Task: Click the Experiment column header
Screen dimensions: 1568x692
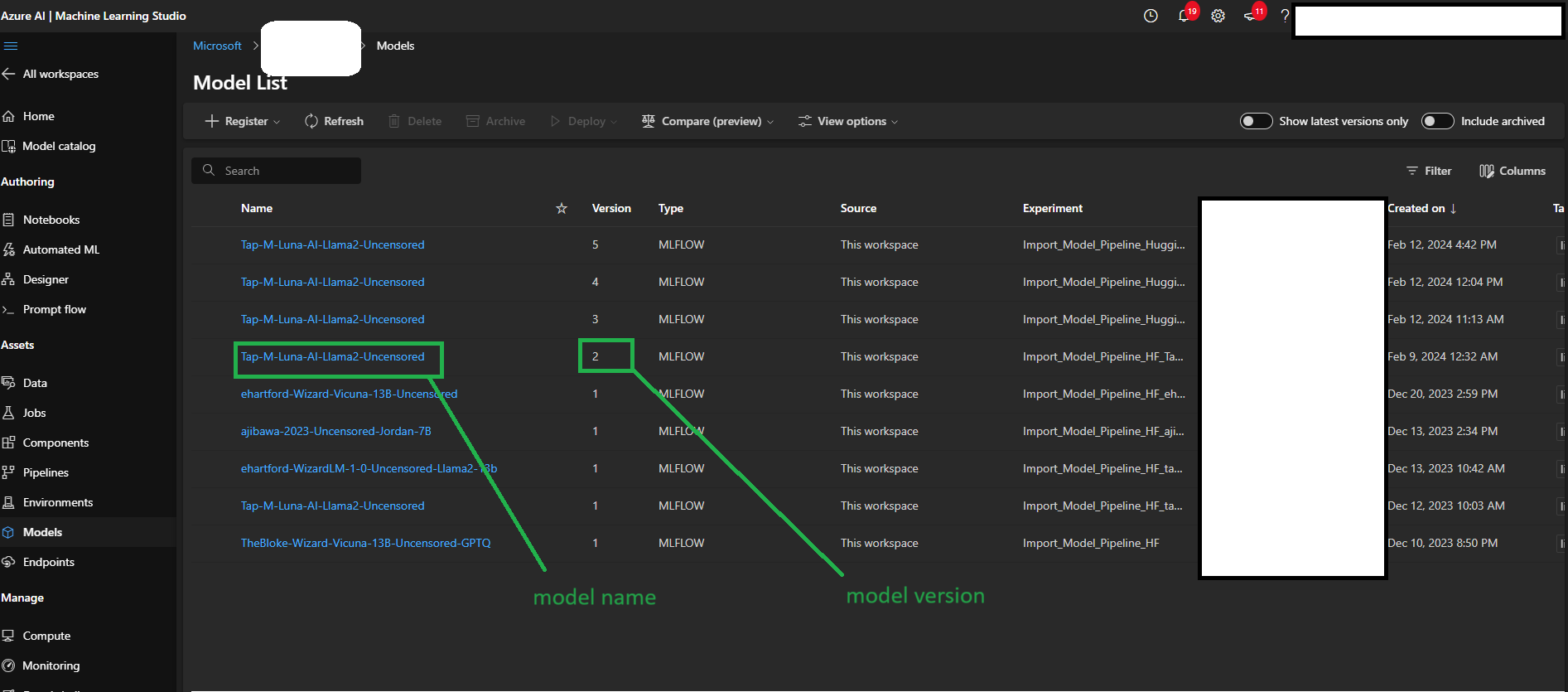Action: coord(1053,208)
